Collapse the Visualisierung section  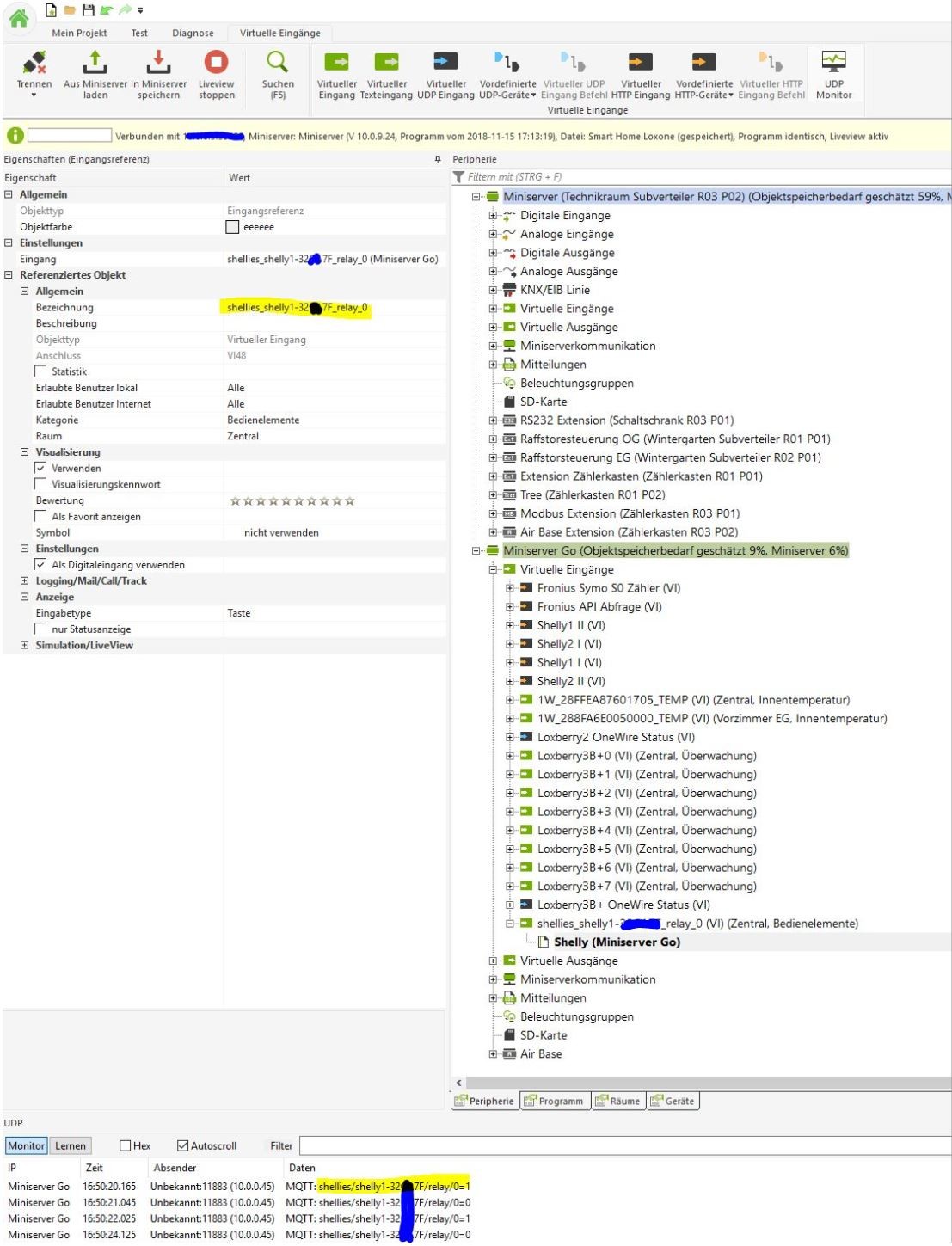click(25, 452)
